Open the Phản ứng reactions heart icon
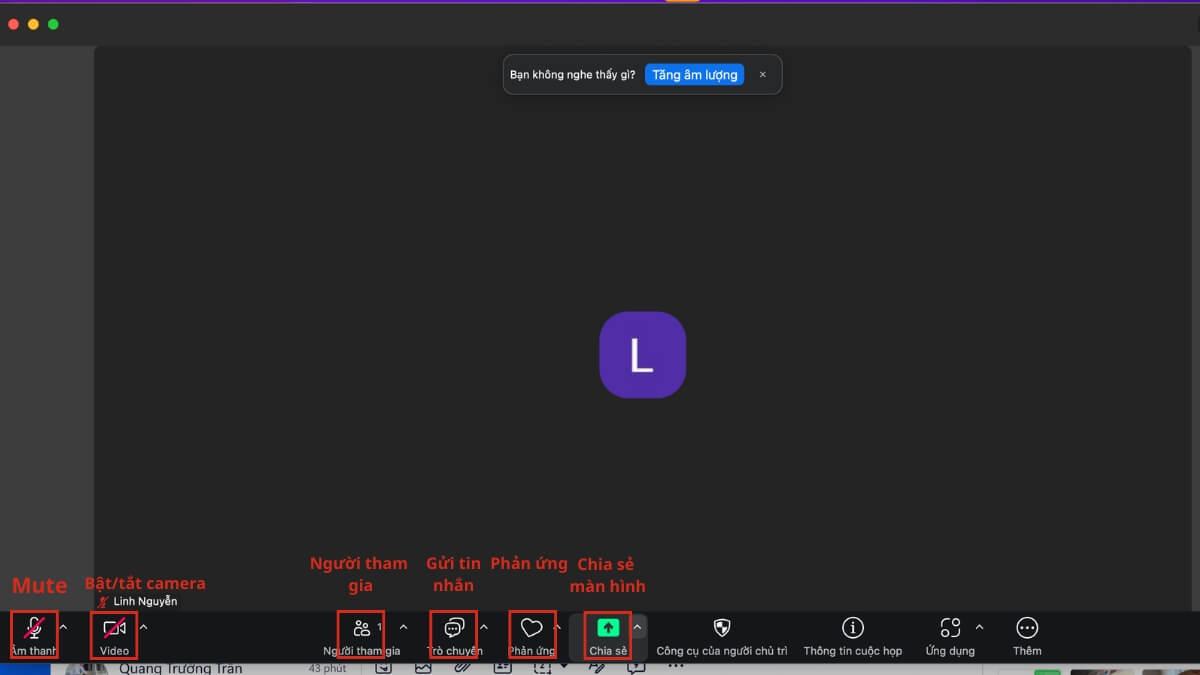 pyautogui.click(x=532, y=628)
